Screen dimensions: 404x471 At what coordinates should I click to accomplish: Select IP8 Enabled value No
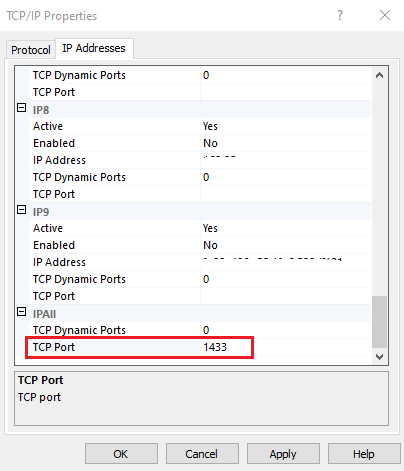click(285, 143)
